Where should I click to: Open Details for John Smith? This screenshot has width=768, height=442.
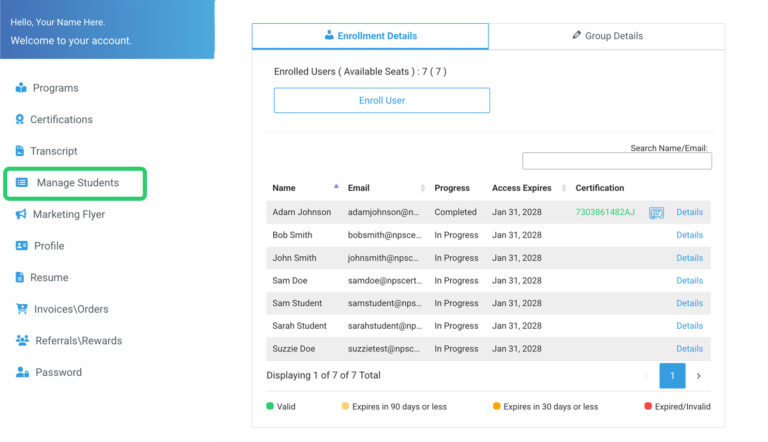689,258
